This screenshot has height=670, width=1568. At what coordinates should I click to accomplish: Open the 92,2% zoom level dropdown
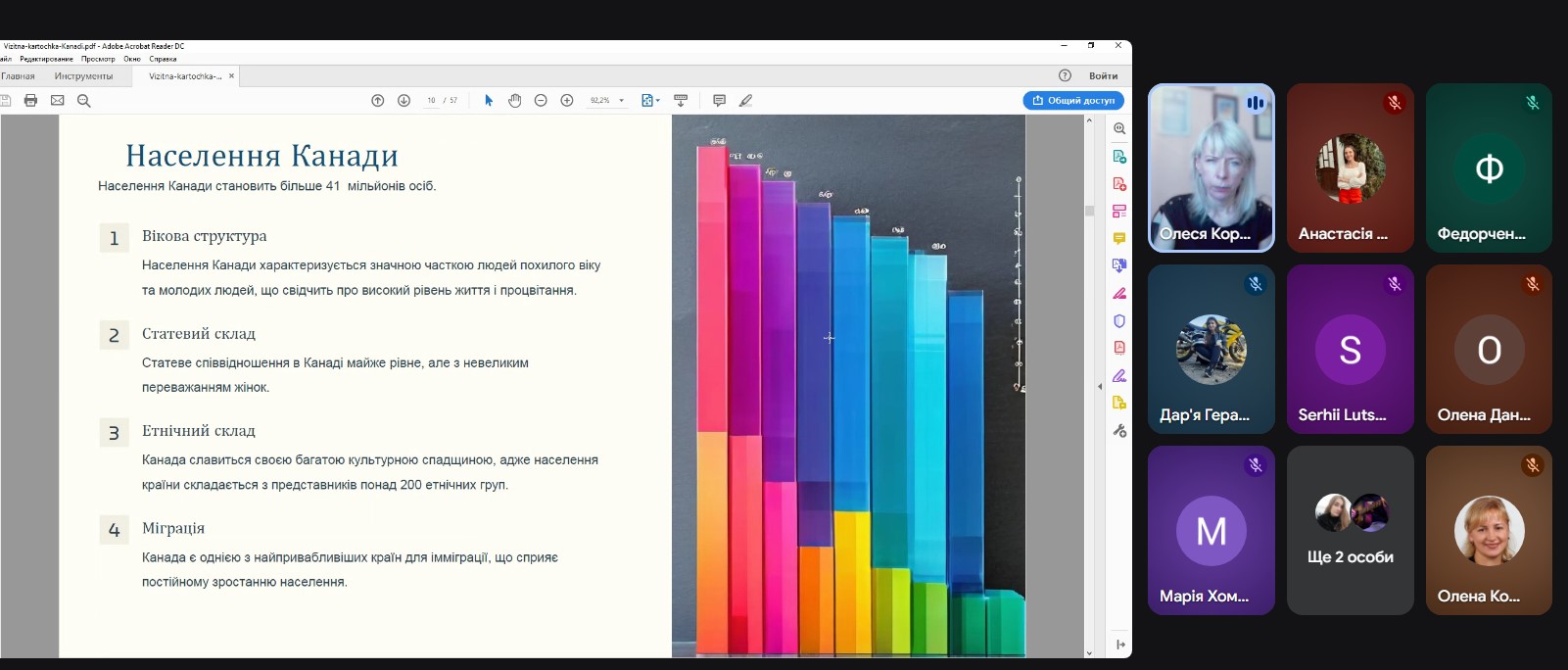[x=621, y=101]
